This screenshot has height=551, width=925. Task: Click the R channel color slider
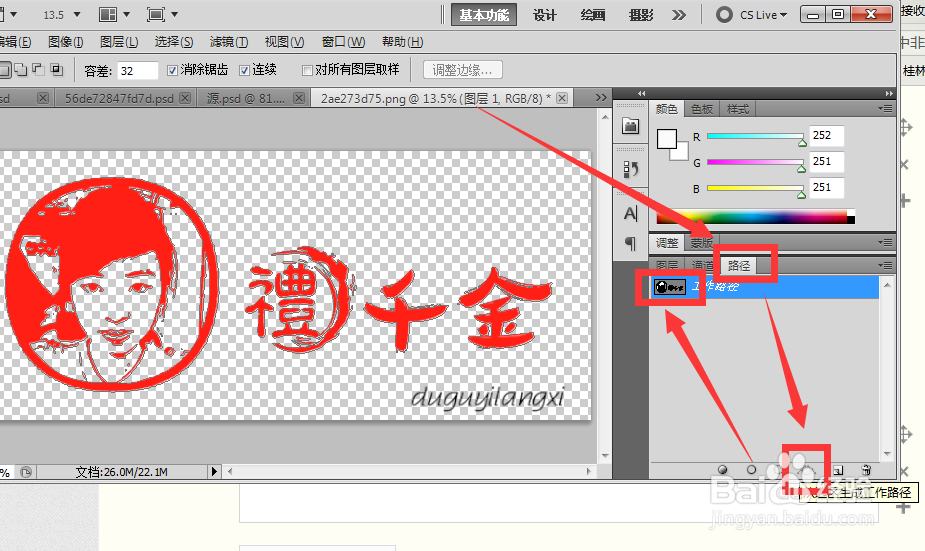(755, 136)
